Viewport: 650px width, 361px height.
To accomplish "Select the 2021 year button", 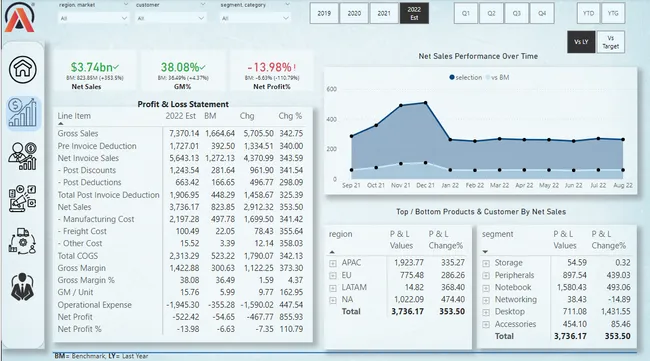I will tap(384, 13).
